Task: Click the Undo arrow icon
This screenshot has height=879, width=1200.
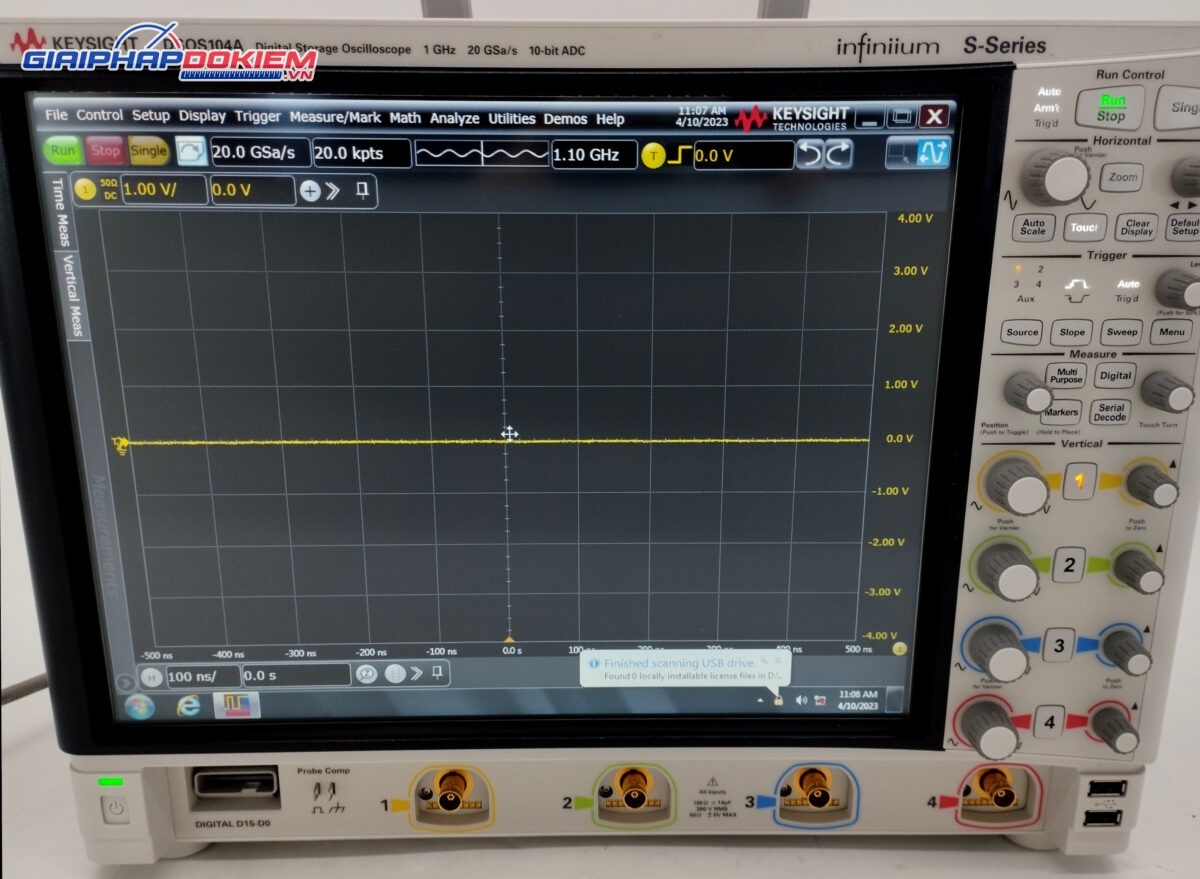Action: pos(809,155)
